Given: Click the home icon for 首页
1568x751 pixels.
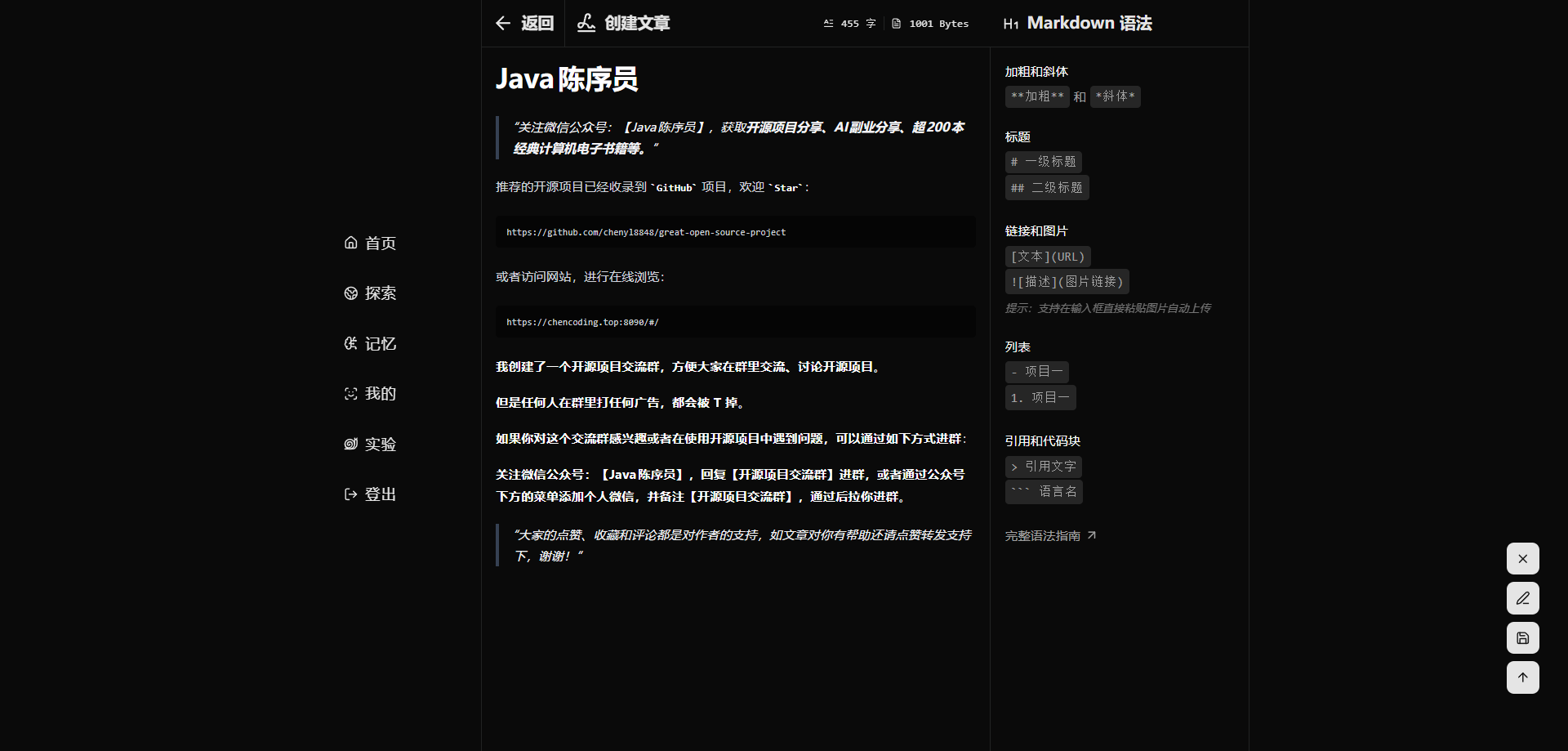Looking at the screenshot, I should click(x=351, y=243).
